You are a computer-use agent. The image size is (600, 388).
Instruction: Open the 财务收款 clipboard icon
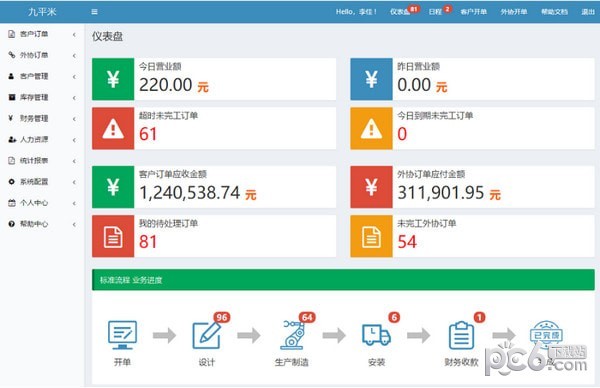click(x=461, y=335)
